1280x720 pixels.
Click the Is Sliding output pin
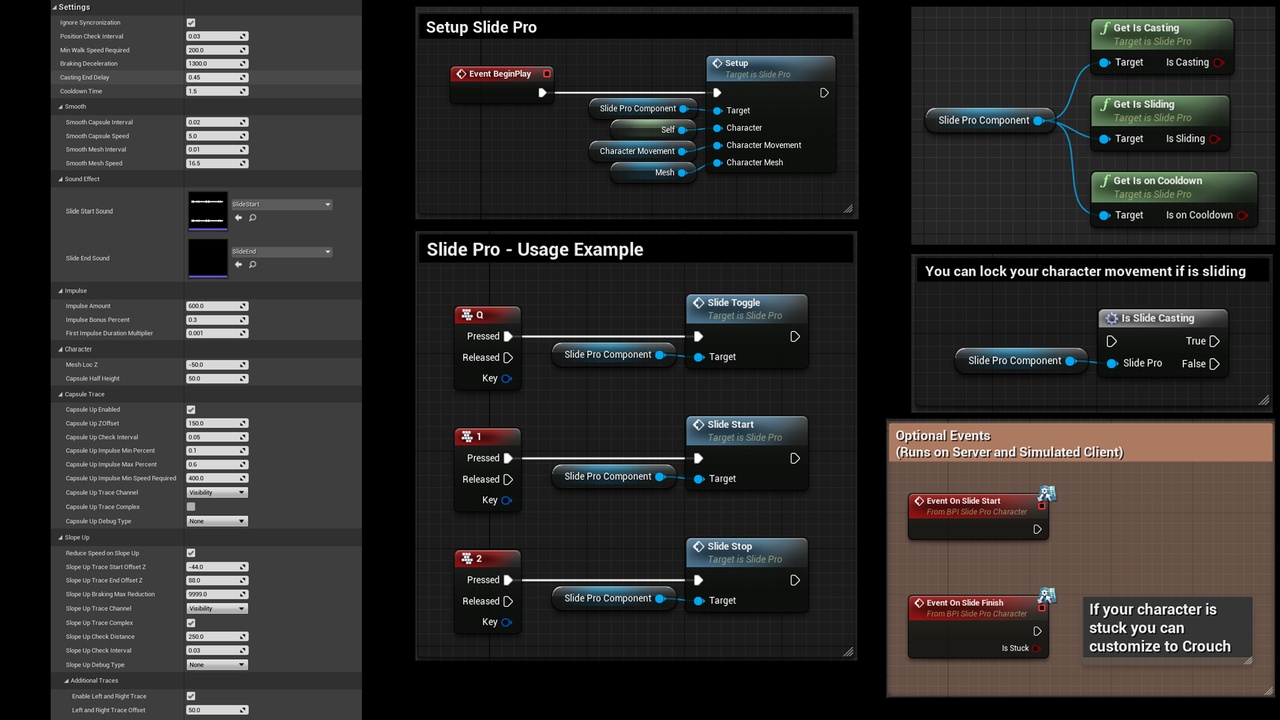(x=1214, y=139)
